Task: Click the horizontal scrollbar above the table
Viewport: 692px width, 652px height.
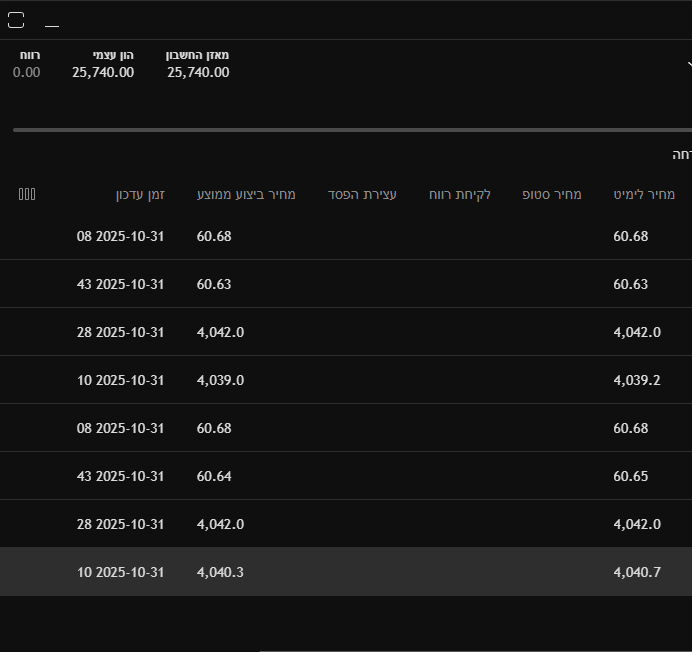Action: pos(350,130)
